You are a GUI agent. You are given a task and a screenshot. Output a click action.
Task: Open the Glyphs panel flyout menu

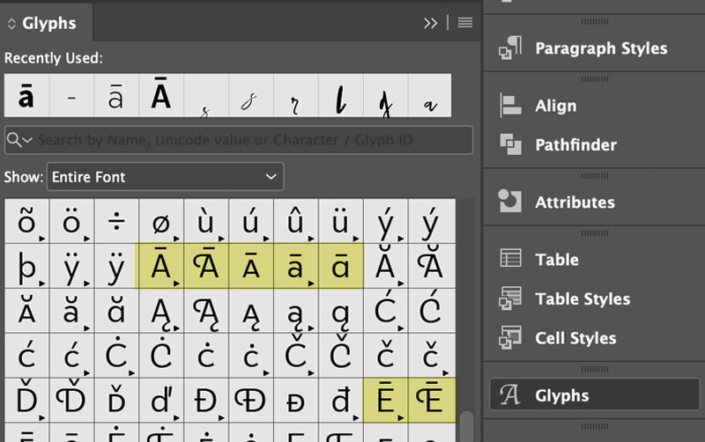click(465, 23)
